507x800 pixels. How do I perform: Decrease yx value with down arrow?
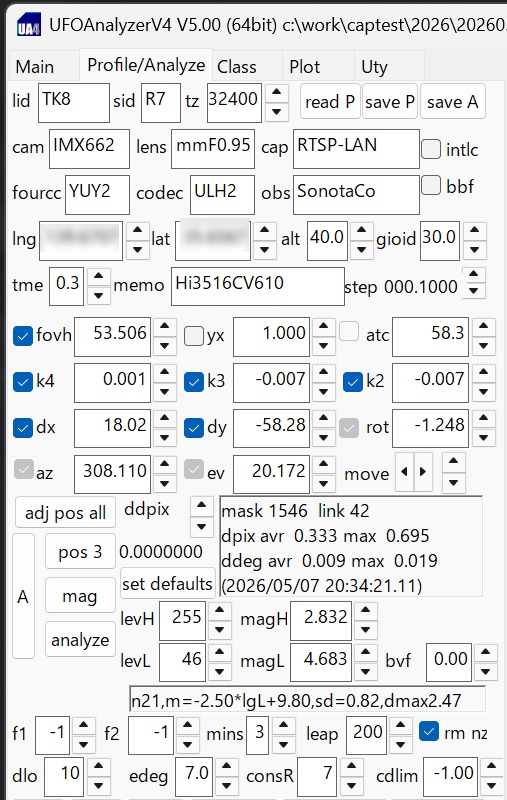(x=323, y=345)
